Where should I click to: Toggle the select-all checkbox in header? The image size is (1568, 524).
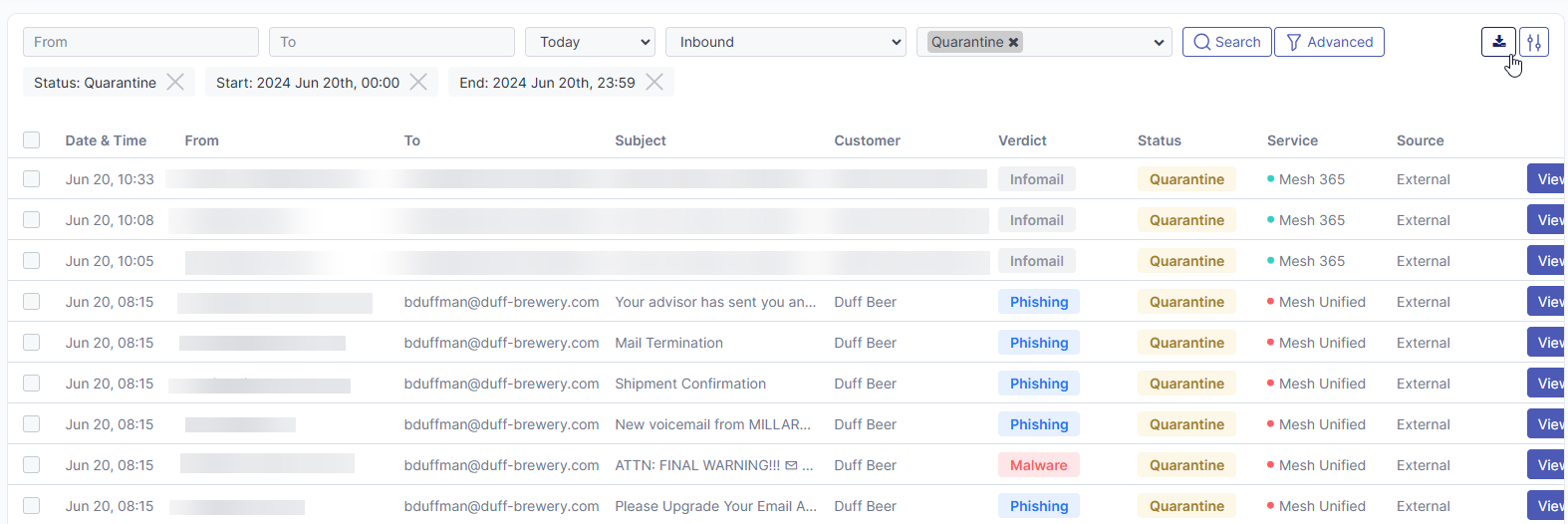[32, 140]
